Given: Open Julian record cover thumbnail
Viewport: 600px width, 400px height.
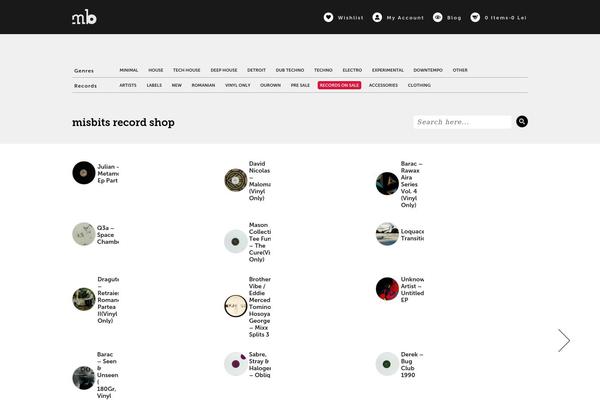Looking at the screenshot, I should click(x=84, y=173).
